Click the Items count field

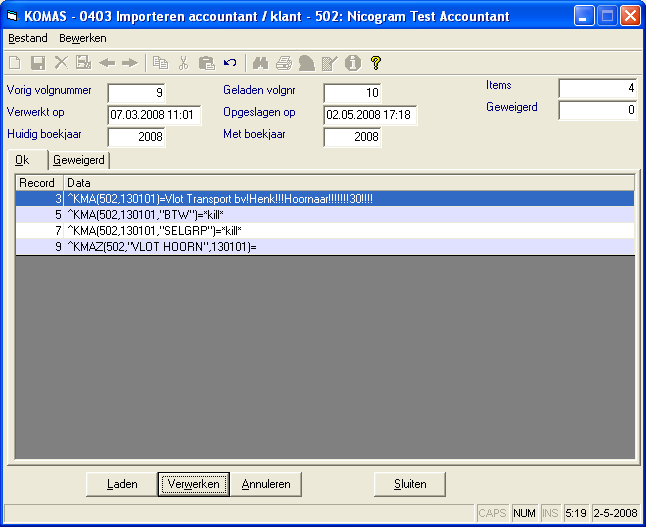click(x=597, y=88)
